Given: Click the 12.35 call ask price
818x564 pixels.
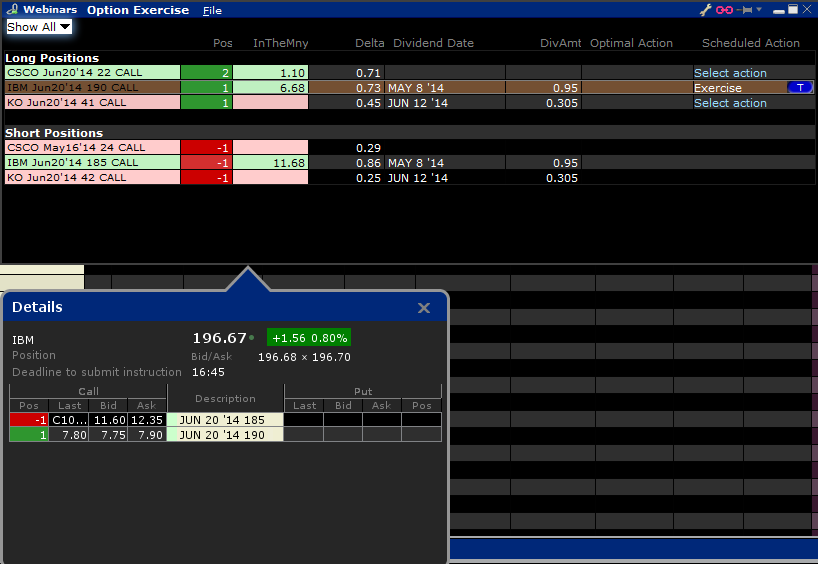Looking at the screenshot, I should [147, 420].
